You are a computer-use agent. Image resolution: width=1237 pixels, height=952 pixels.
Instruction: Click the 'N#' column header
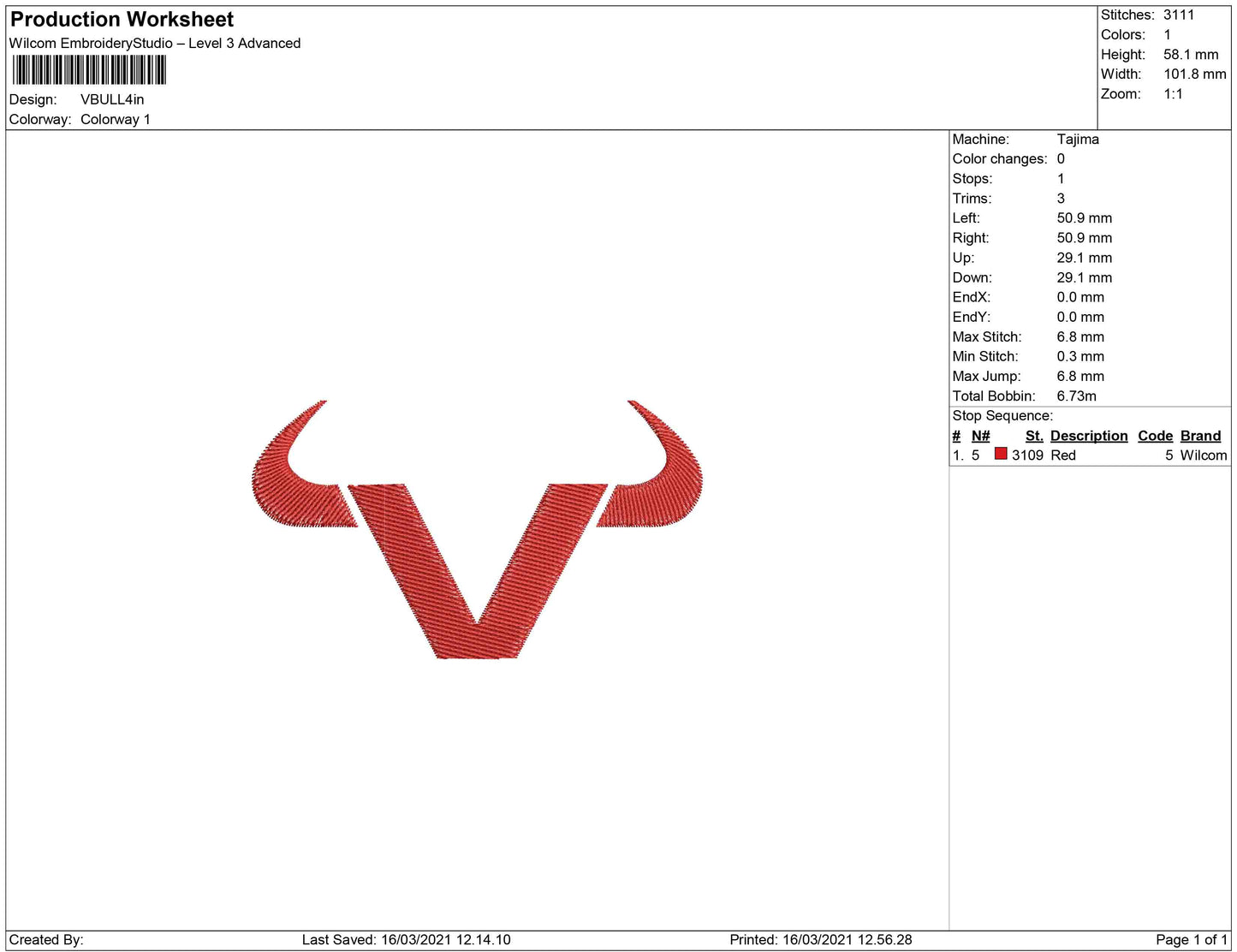[x=980, y=436]
